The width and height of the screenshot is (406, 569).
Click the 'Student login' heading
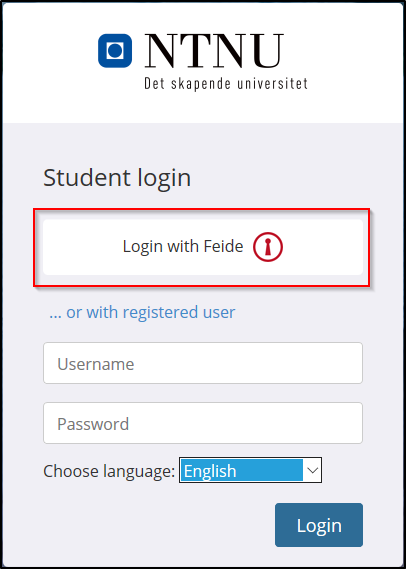click(117, 177)
